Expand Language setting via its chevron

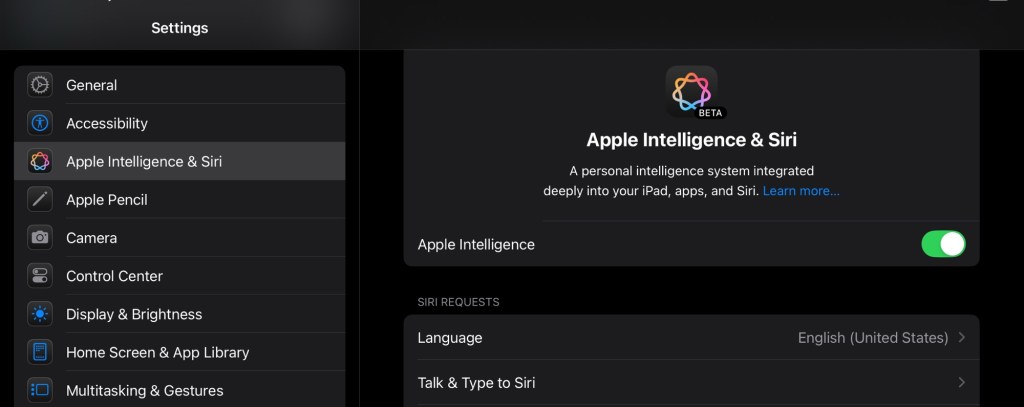(x=961, y=338)
